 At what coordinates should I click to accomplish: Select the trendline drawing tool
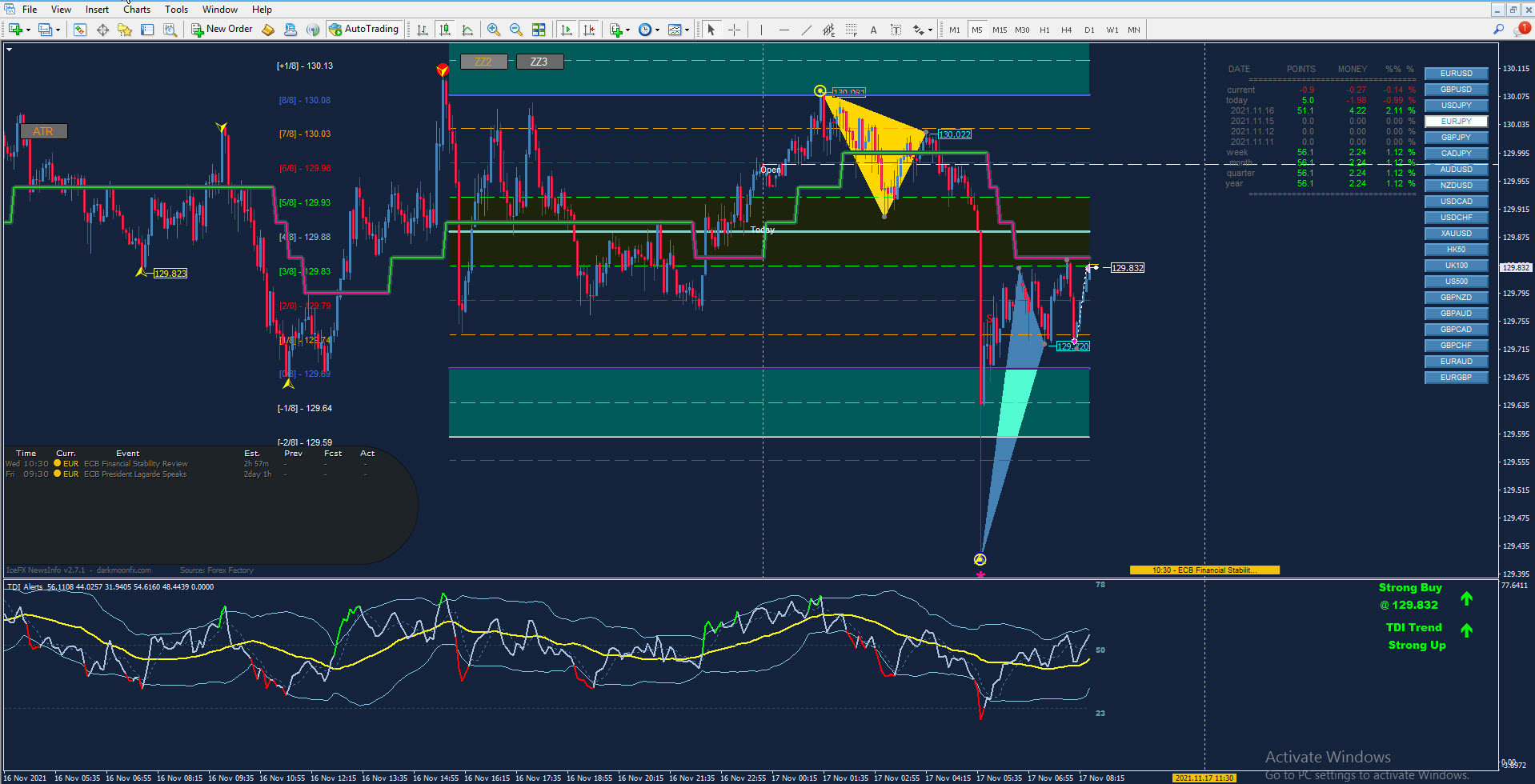(806, 30)
